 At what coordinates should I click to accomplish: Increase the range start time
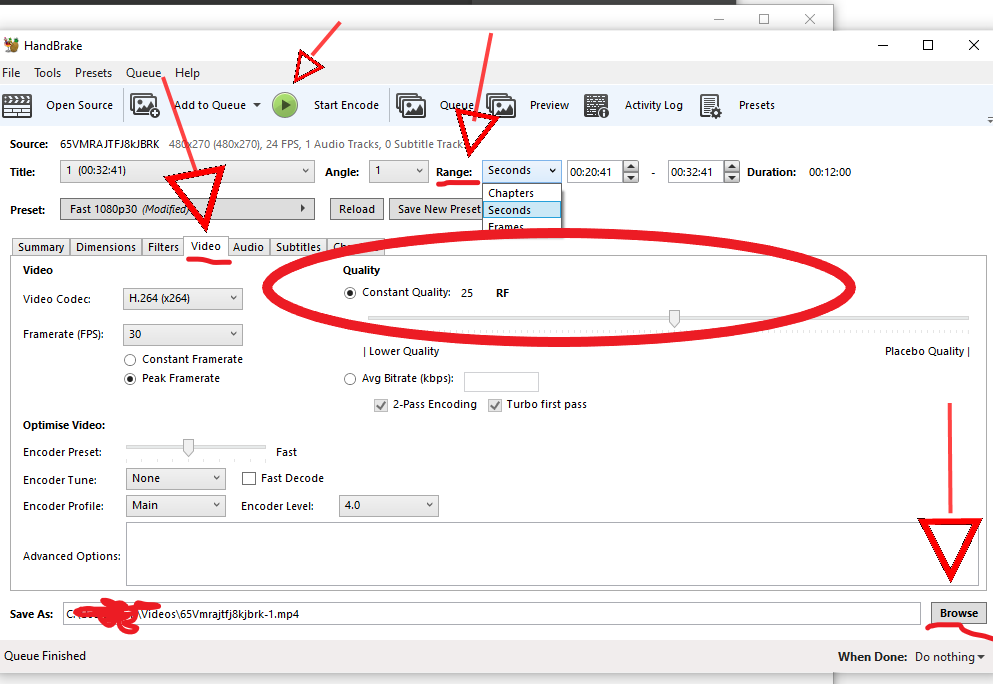click(631, 167)
